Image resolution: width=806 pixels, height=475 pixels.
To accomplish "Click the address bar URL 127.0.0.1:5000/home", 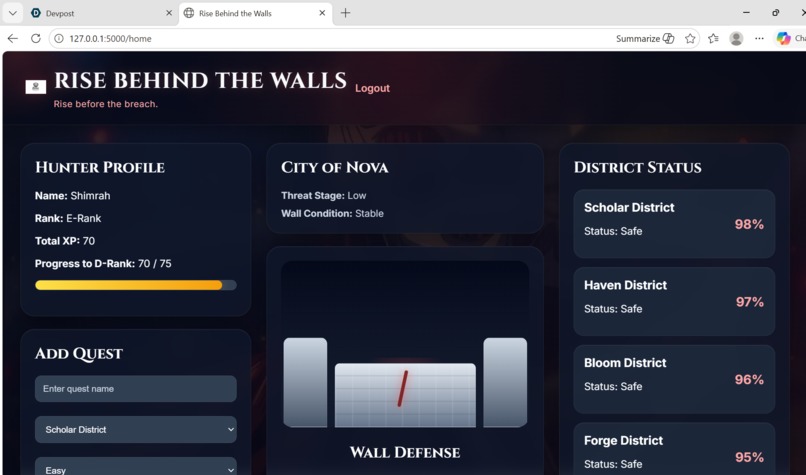I will [x=111, y=39].
